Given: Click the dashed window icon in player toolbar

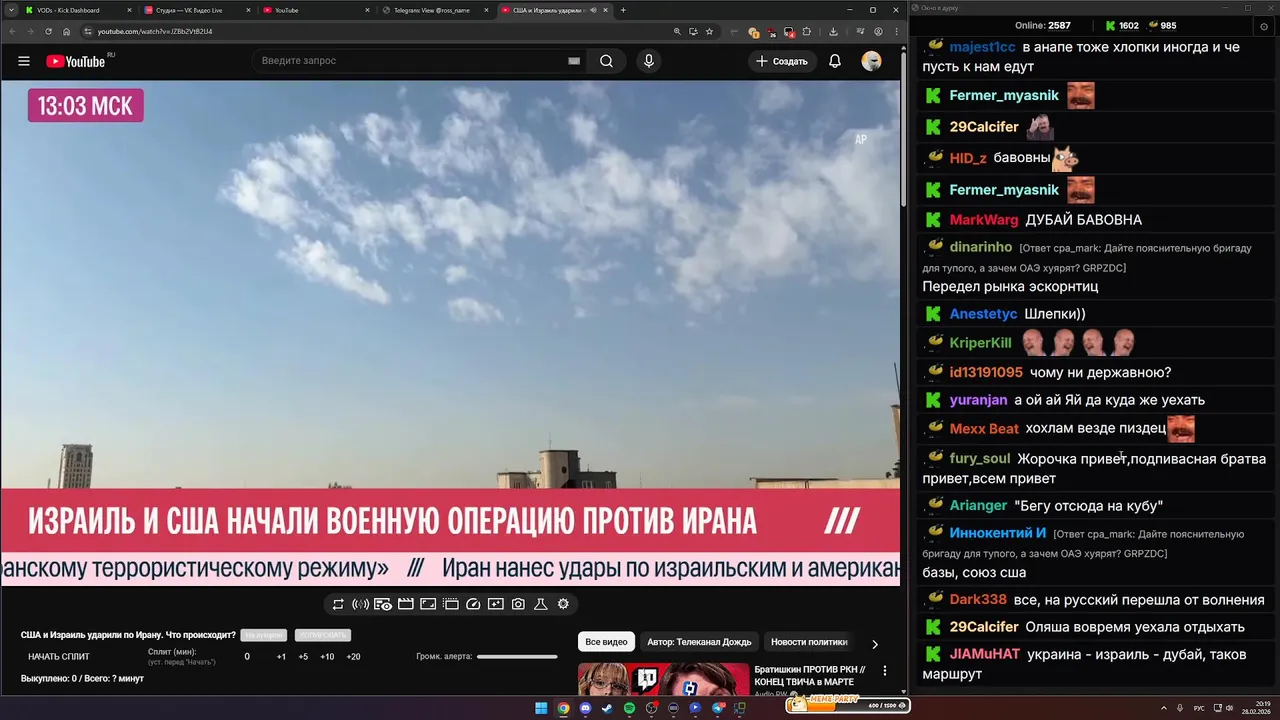Looking at the screenshot, I should 451,604.
